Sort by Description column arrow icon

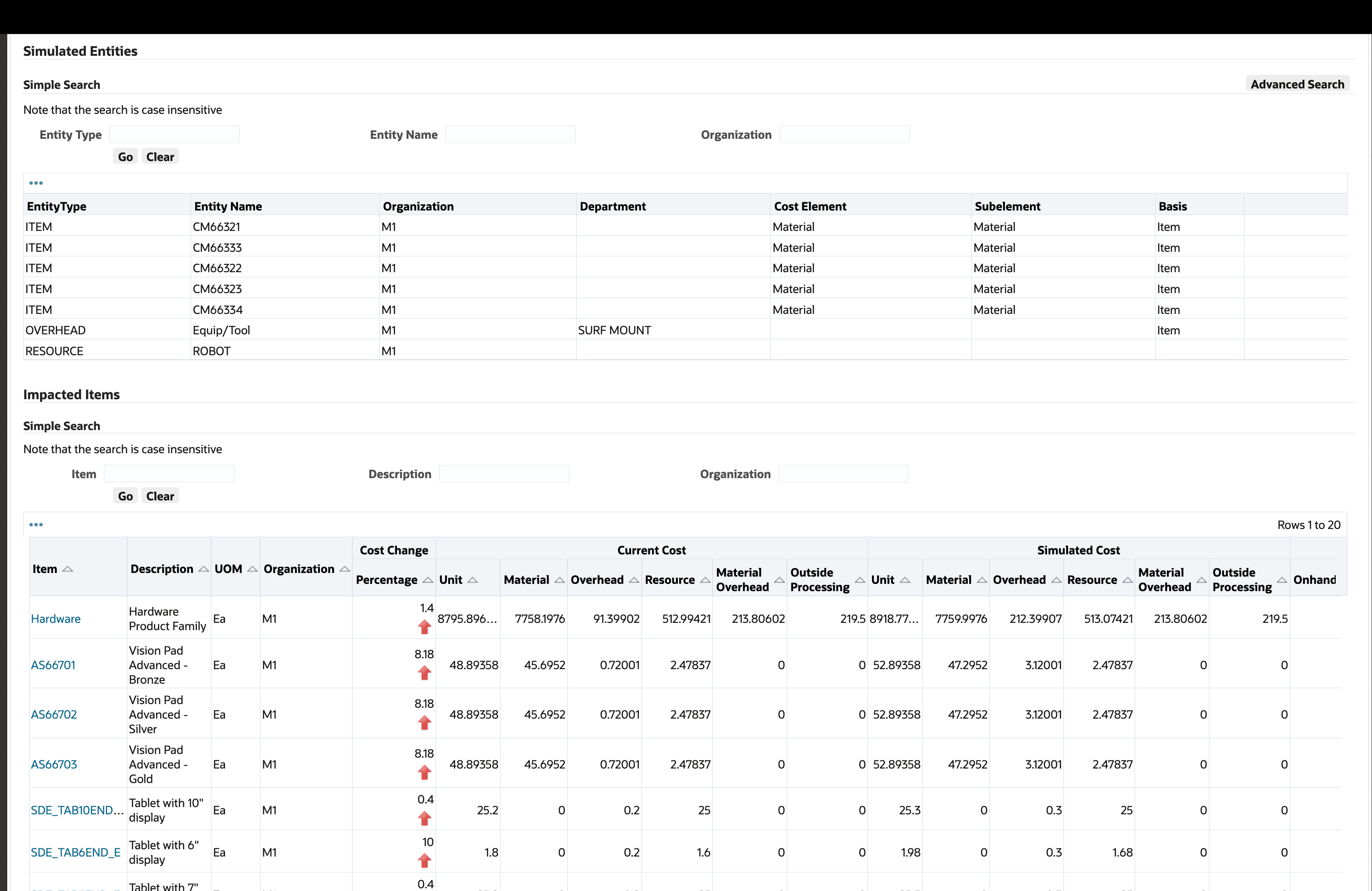(204, 569)
